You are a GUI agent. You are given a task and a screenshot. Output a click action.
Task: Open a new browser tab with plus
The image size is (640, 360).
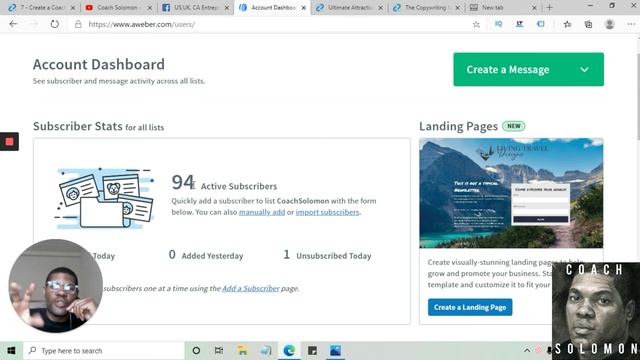click(549, 7)
